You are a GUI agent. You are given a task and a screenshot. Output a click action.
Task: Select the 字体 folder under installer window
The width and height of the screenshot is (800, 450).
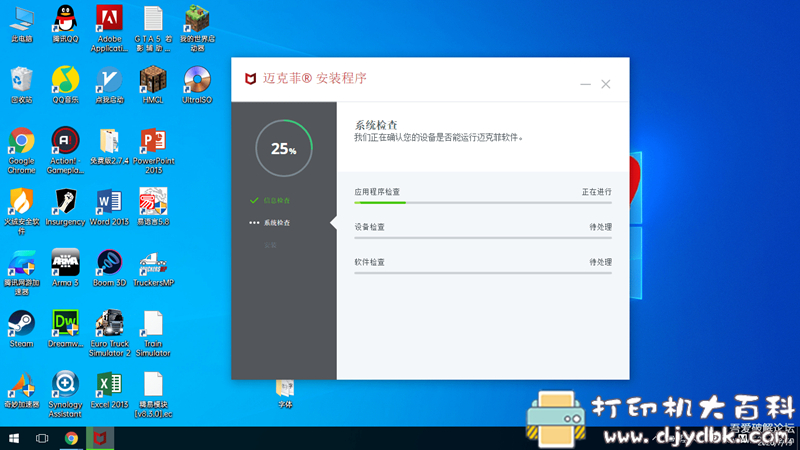click(x=285, y=394)
